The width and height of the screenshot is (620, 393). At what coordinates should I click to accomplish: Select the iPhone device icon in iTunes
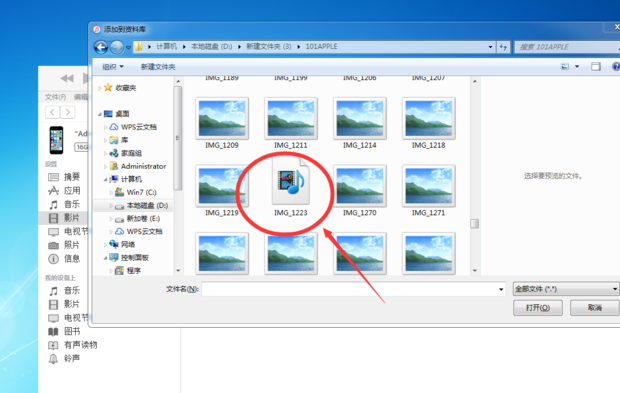click(56, 140)
